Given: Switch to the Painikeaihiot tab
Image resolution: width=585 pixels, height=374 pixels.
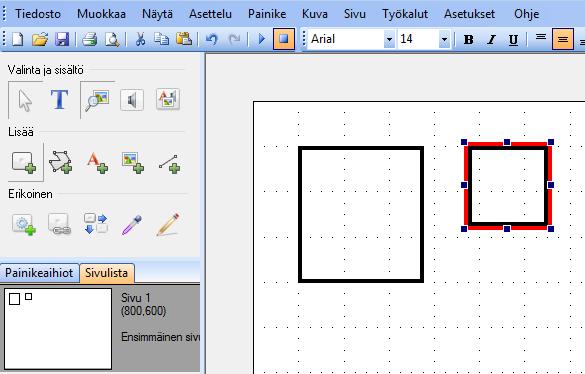Looking at the screenshot, I should click(39, 273).
